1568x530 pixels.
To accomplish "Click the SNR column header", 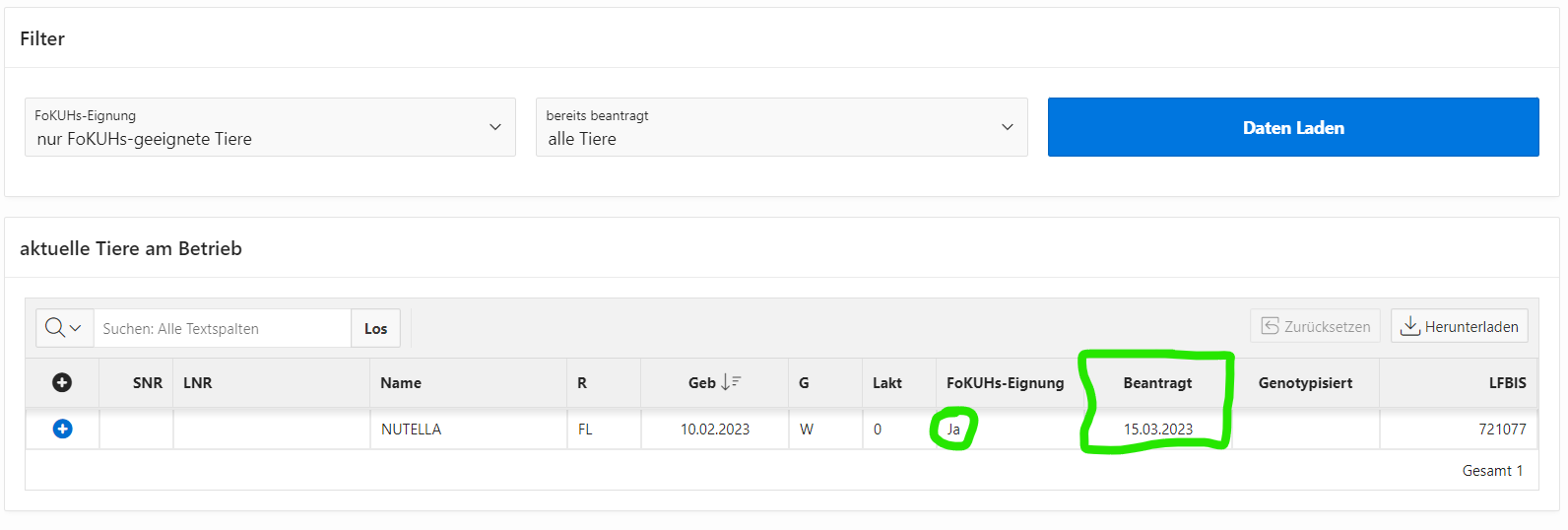I will tap(148, 382).
